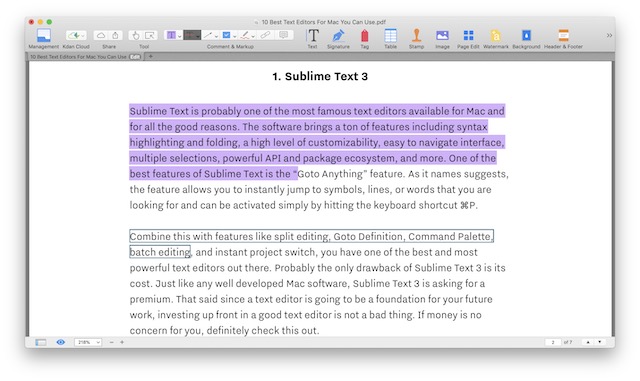
Task: Click the purple highlighted first paragraph line
Action: 317,111
